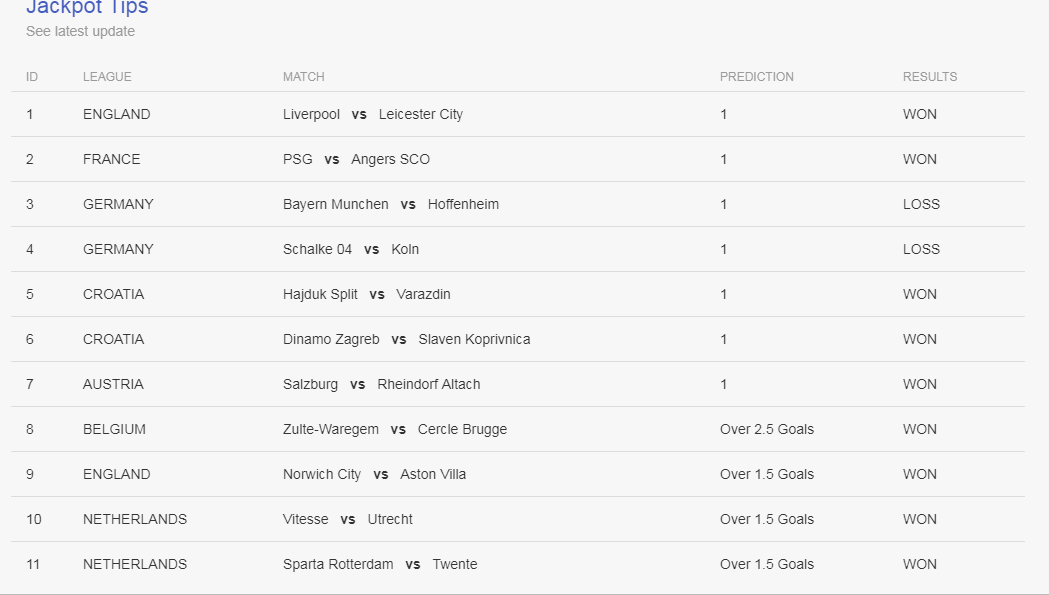1049x595 pixels.
Task: Select the Hajduk Split vs Varazdin row
Action: (x=518, y=294)
